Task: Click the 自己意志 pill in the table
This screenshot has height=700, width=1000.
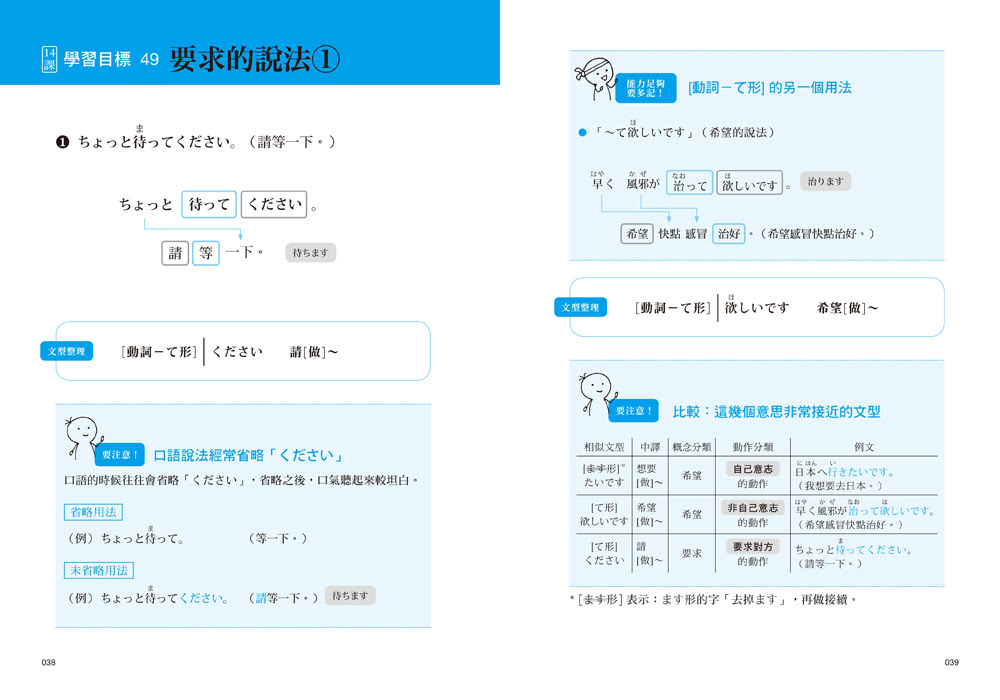Action: [752, 469]
